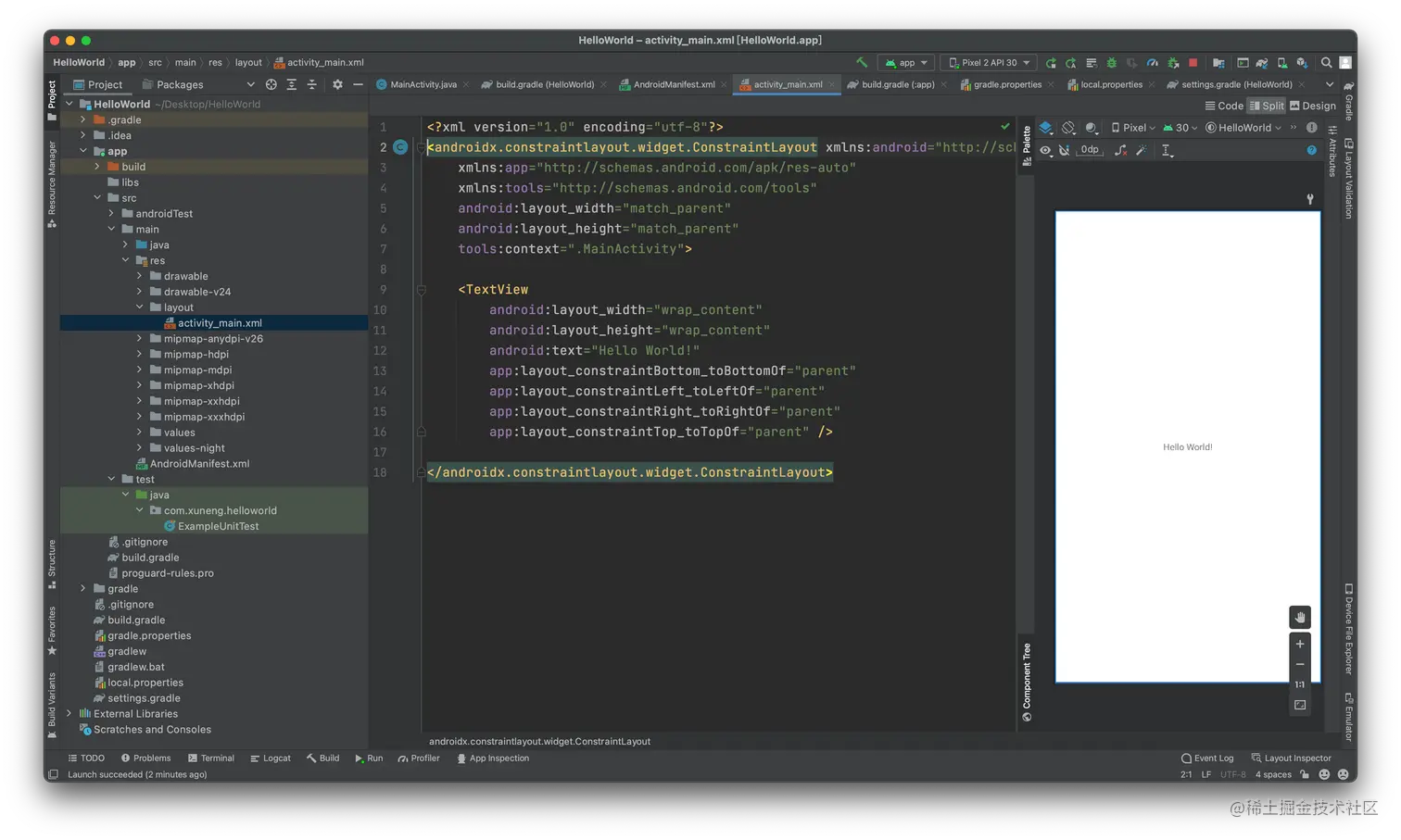Switch to the MainActivity.java editor tab
Screen dimensions: 1401x840
[423, 84]
